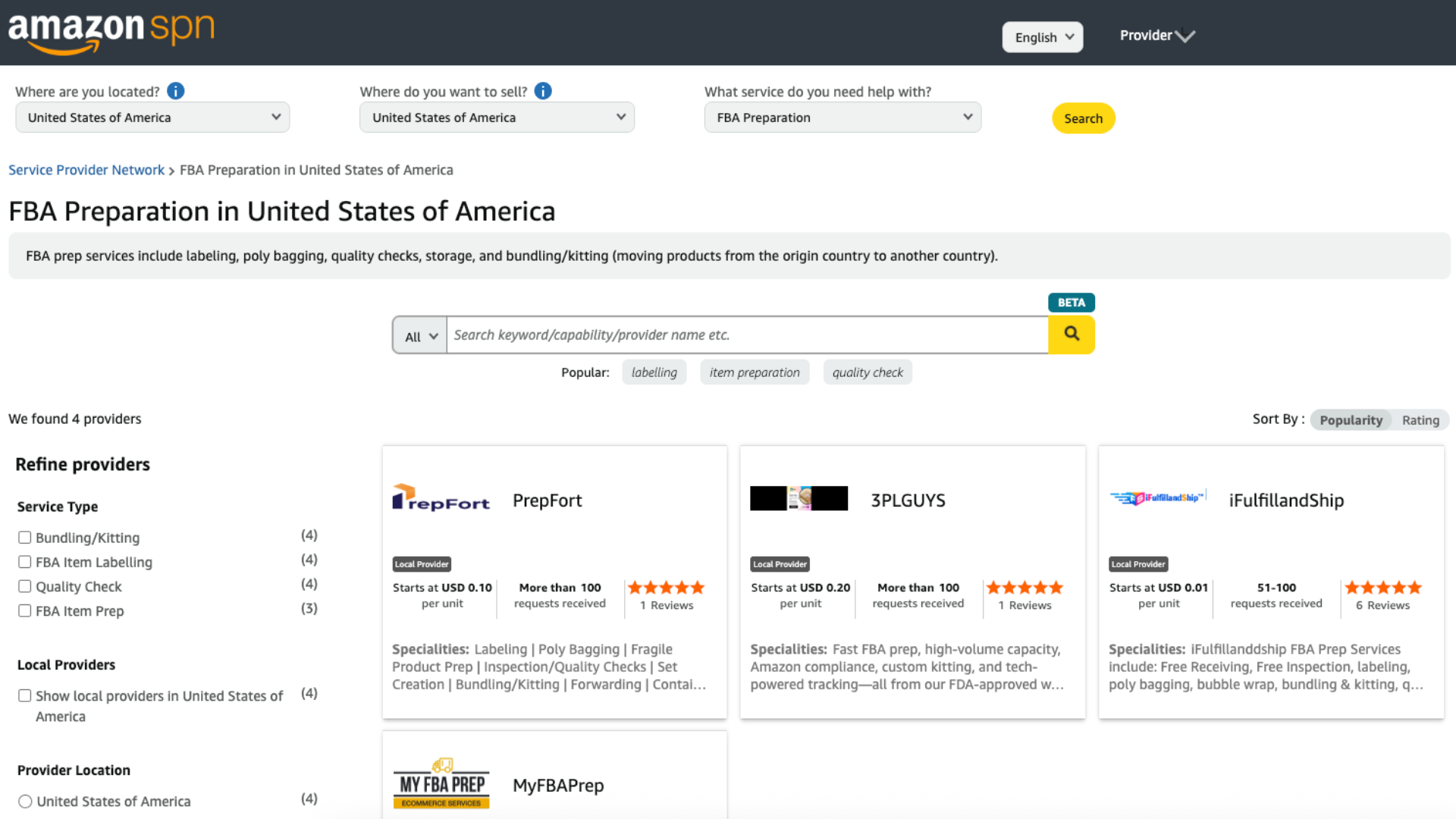The width and height of the screenshot is (1456, 819).
Task: Expand the Provider menu
Action: (1156, 35)
